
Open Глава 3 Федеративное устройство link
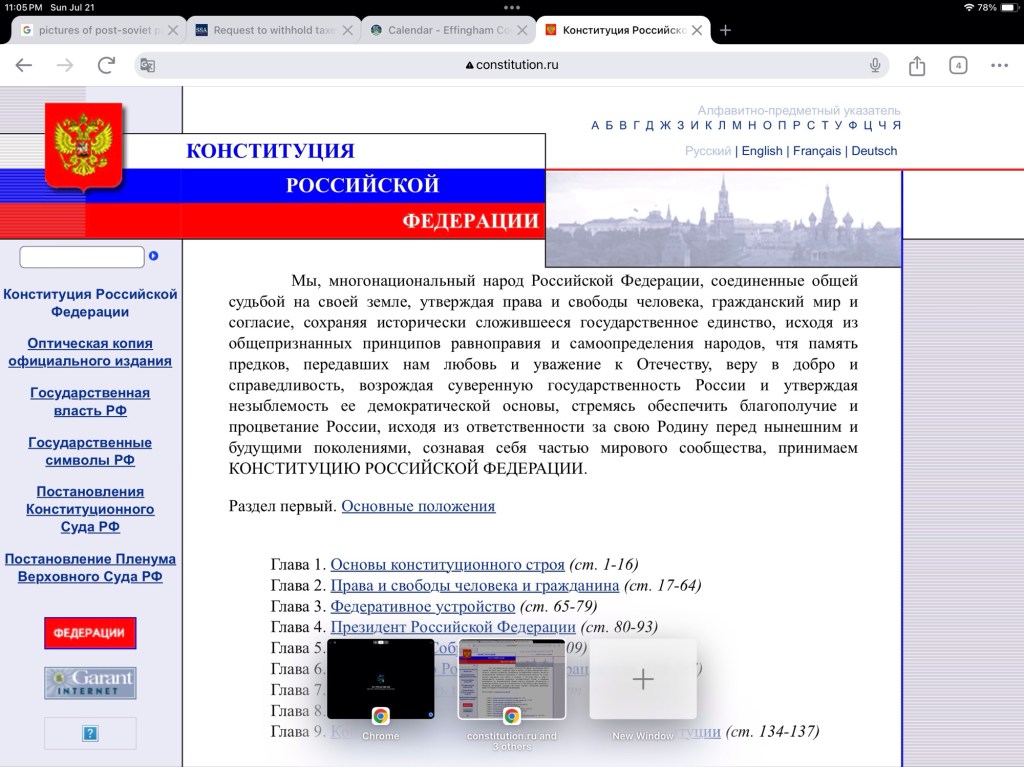pos(423,606)
